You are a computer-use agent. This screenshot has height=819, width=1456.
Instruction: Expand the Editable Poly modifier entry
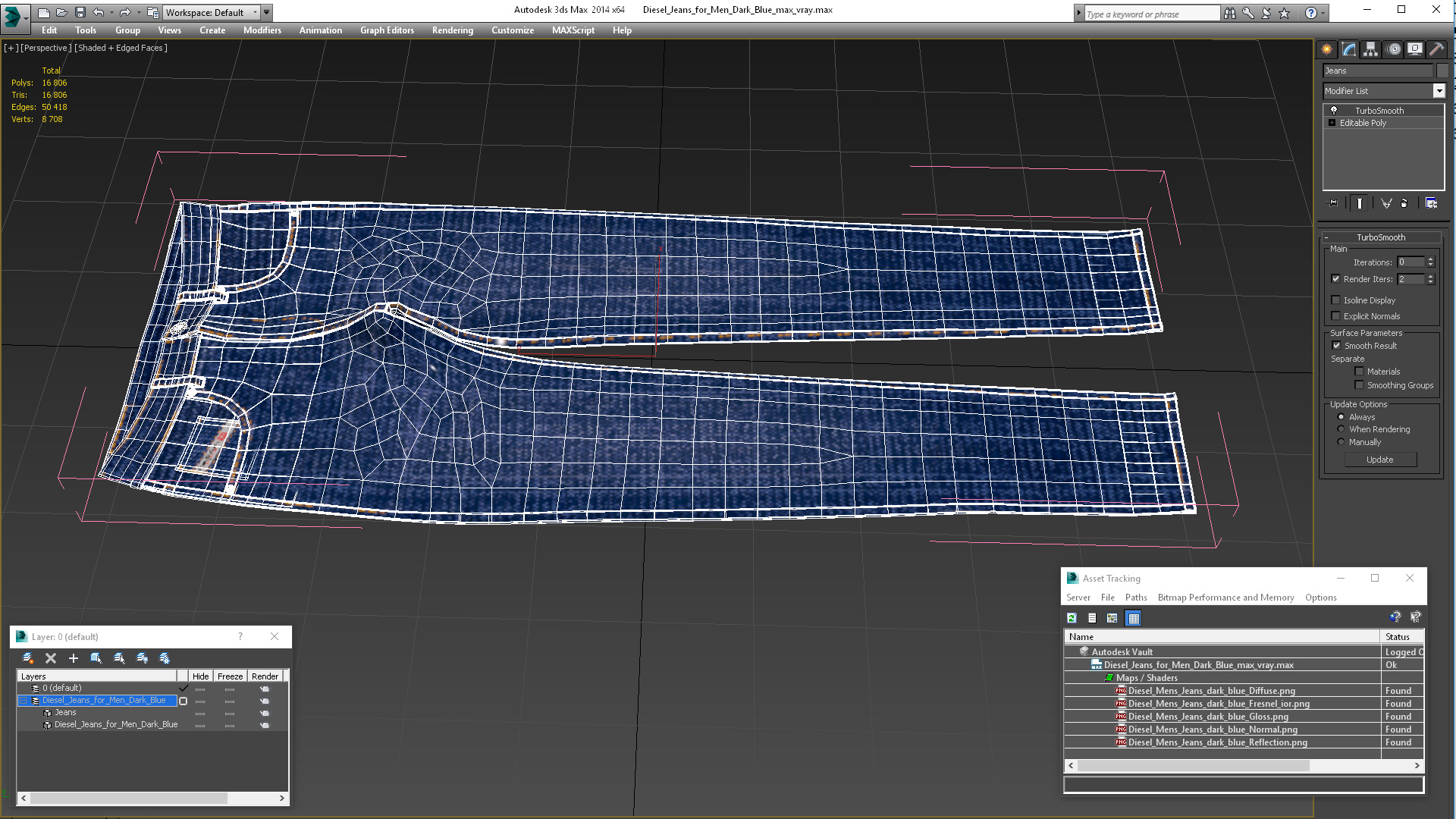(x=1332, y=123)
